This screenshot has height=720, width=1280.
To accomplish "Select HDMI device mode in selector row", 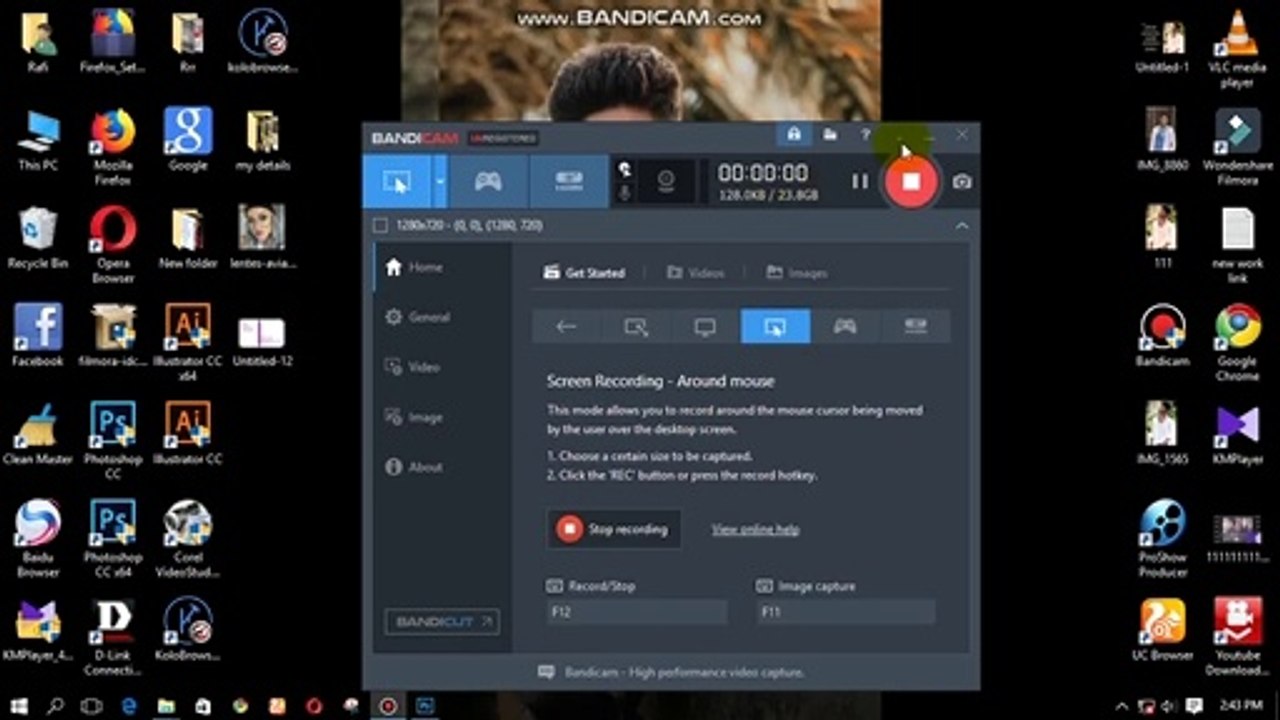I will 915,326.
